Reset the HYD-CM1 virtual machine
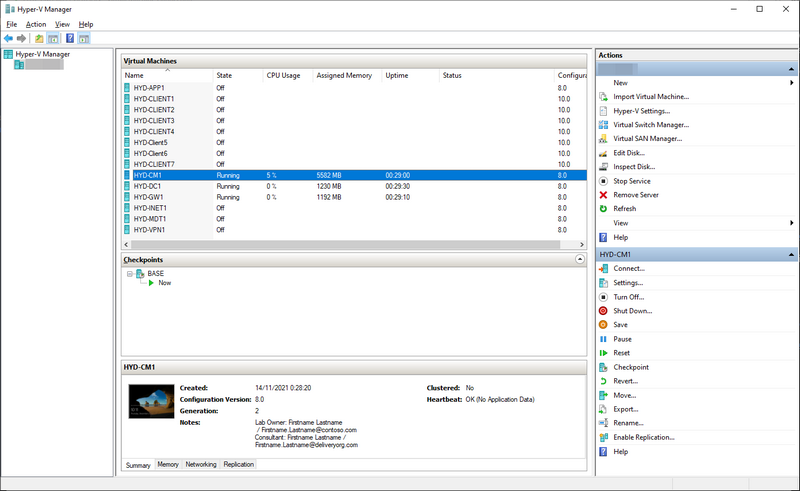Viewport: 800px width, 491px height. pos(621,353)
